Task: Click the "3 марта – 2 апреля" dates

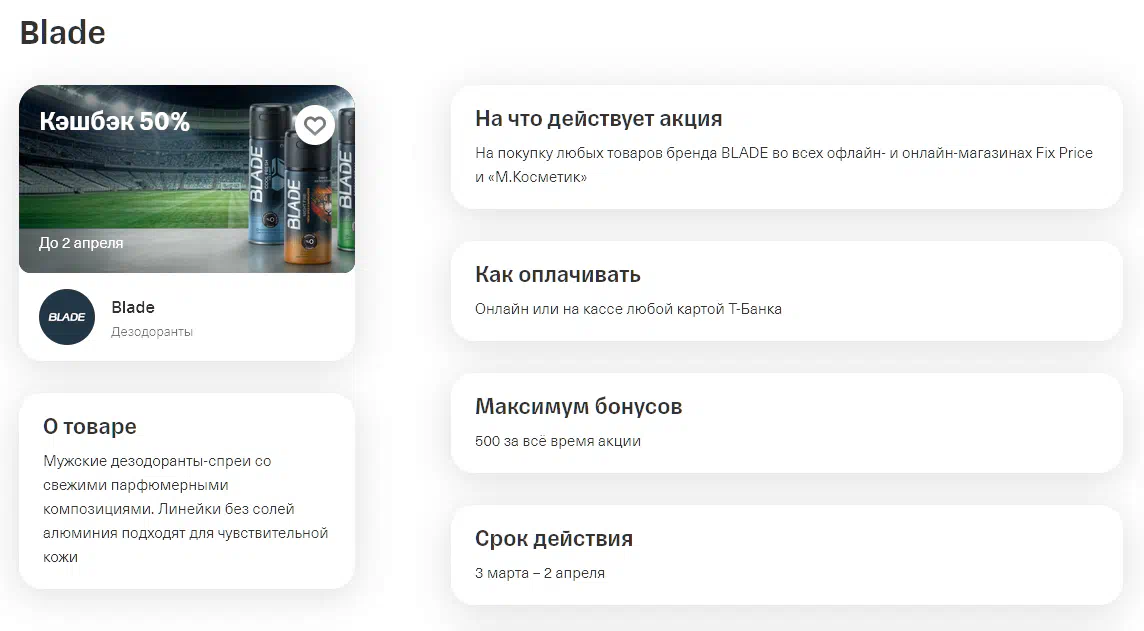Action: [540, 573]
